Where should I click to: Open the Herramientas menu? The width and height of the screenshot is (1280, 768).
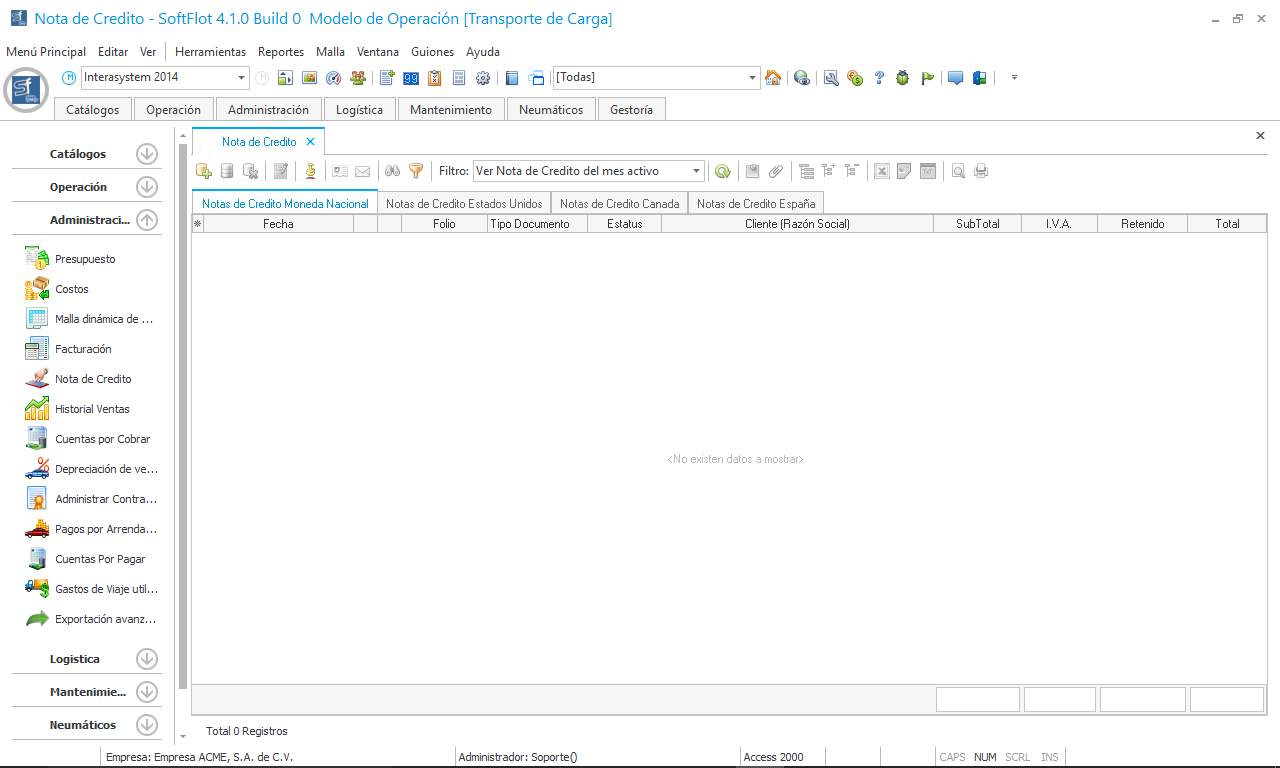(210, 52)
